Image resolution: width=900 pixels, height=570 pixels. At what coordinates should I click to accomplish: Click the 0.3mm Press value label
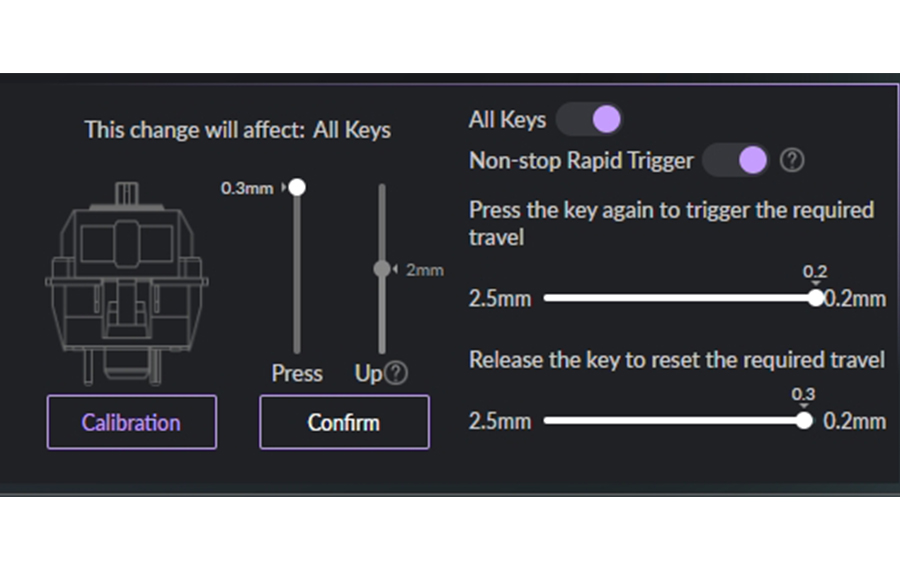(247, 188)
